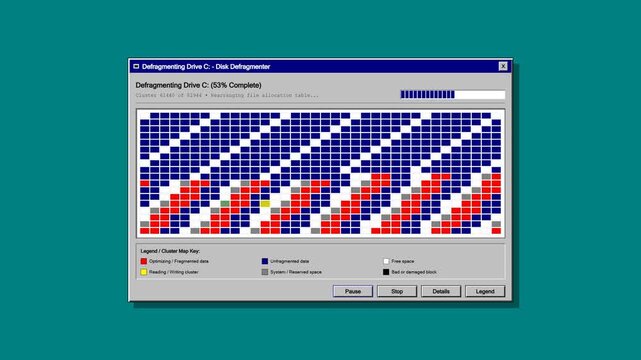Click the title bar drive icon

(136, 66)
